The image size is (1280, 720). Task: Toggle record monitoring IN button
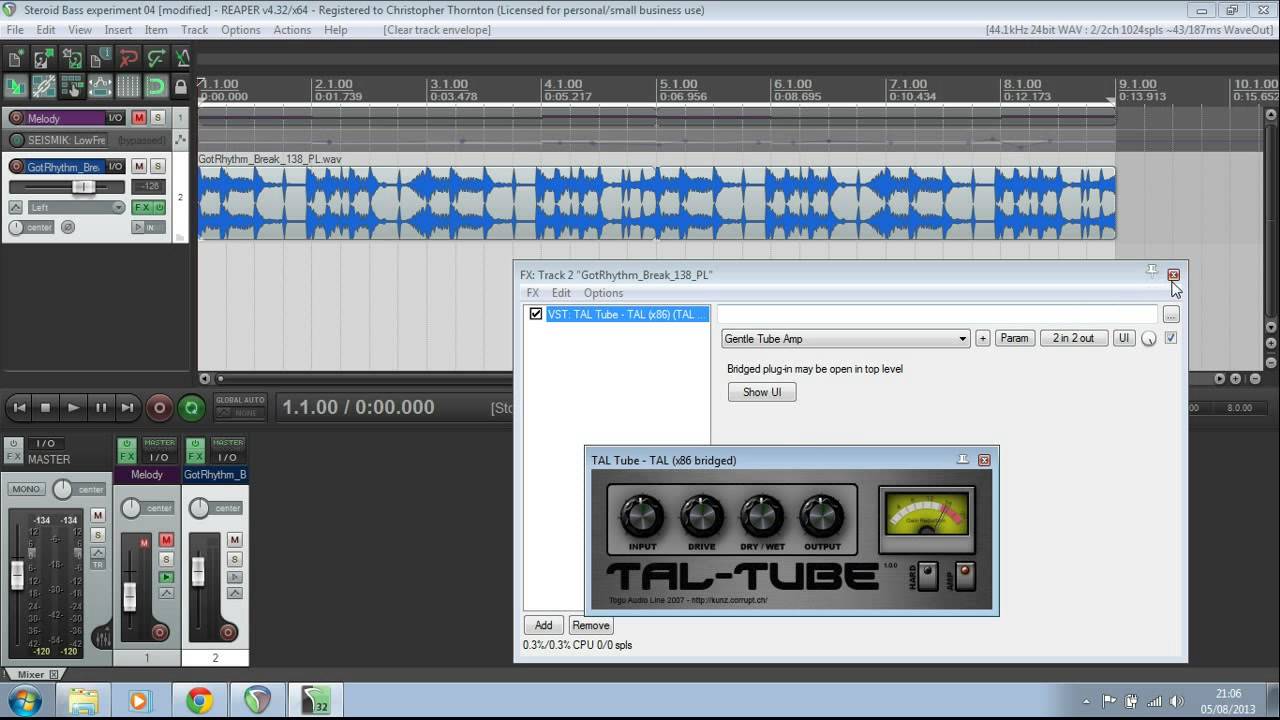tap(149, 227)
